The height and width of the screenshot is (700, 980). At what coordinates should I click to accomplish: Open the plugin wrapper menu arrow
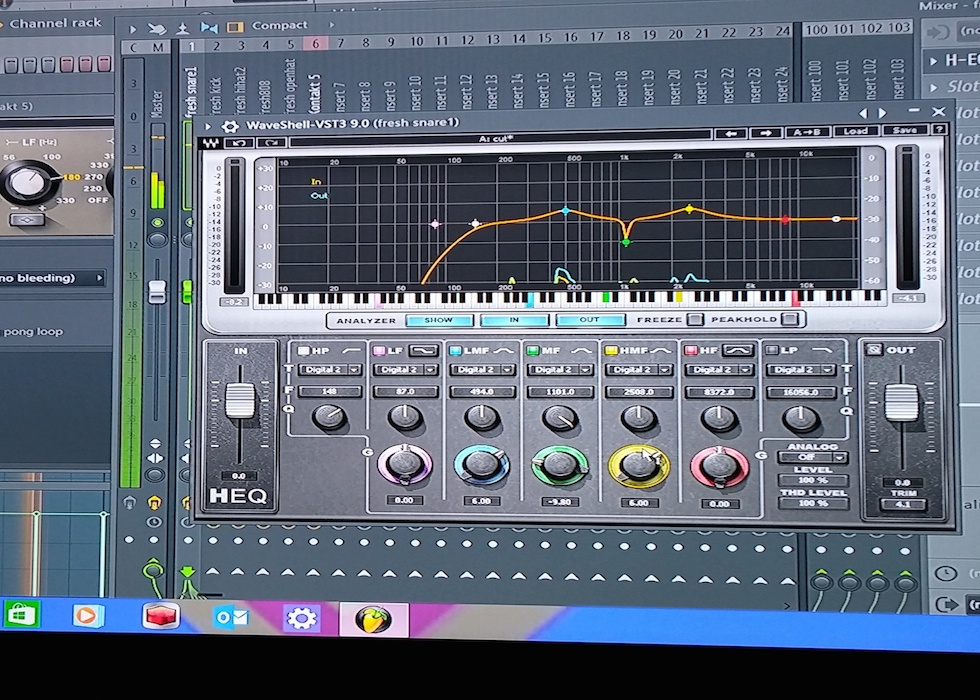pyautogui.click(x=208, y=127)
